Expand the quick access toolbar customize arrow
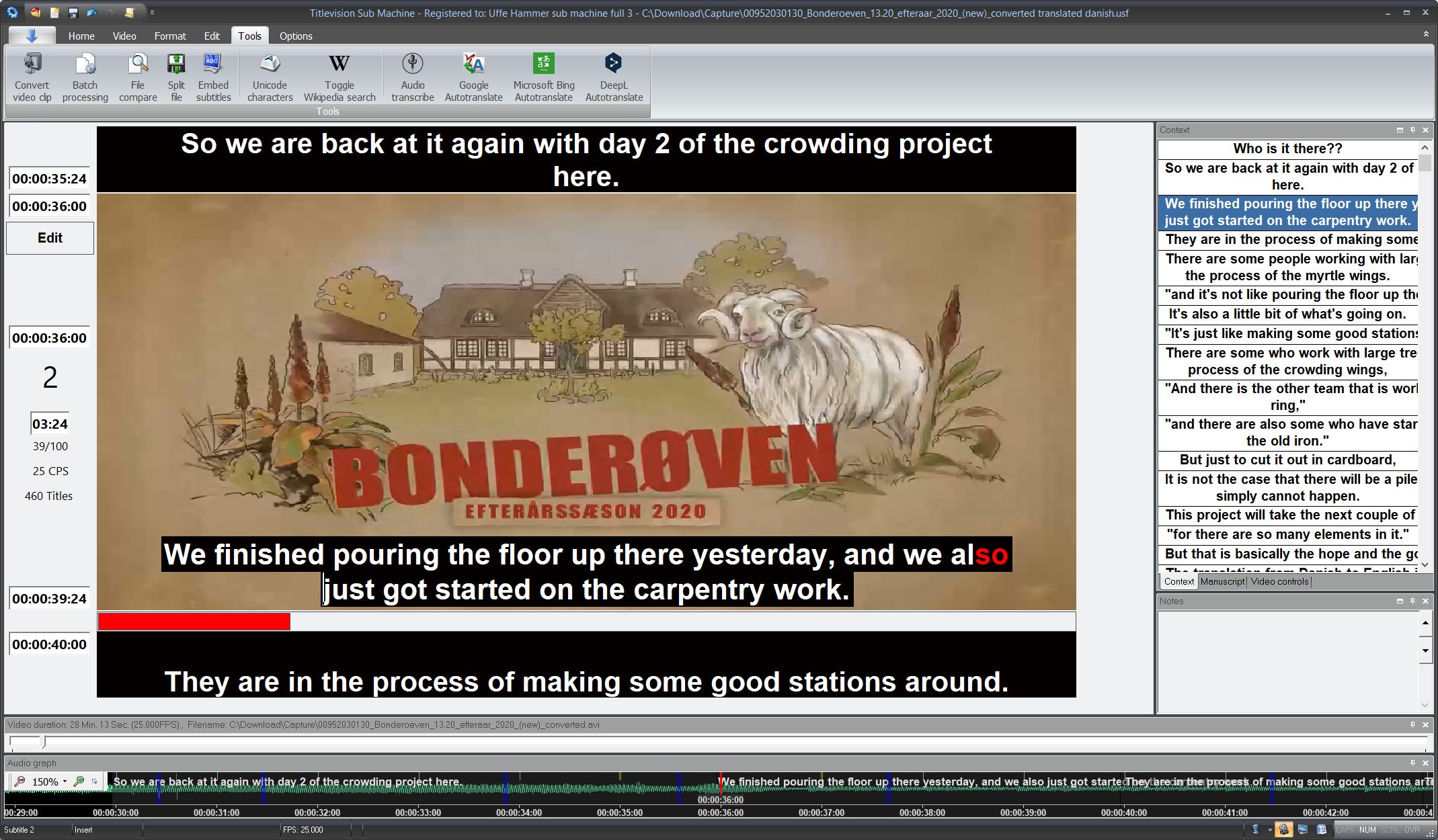This screenshot has height=840, width=1438. (152, 13)
